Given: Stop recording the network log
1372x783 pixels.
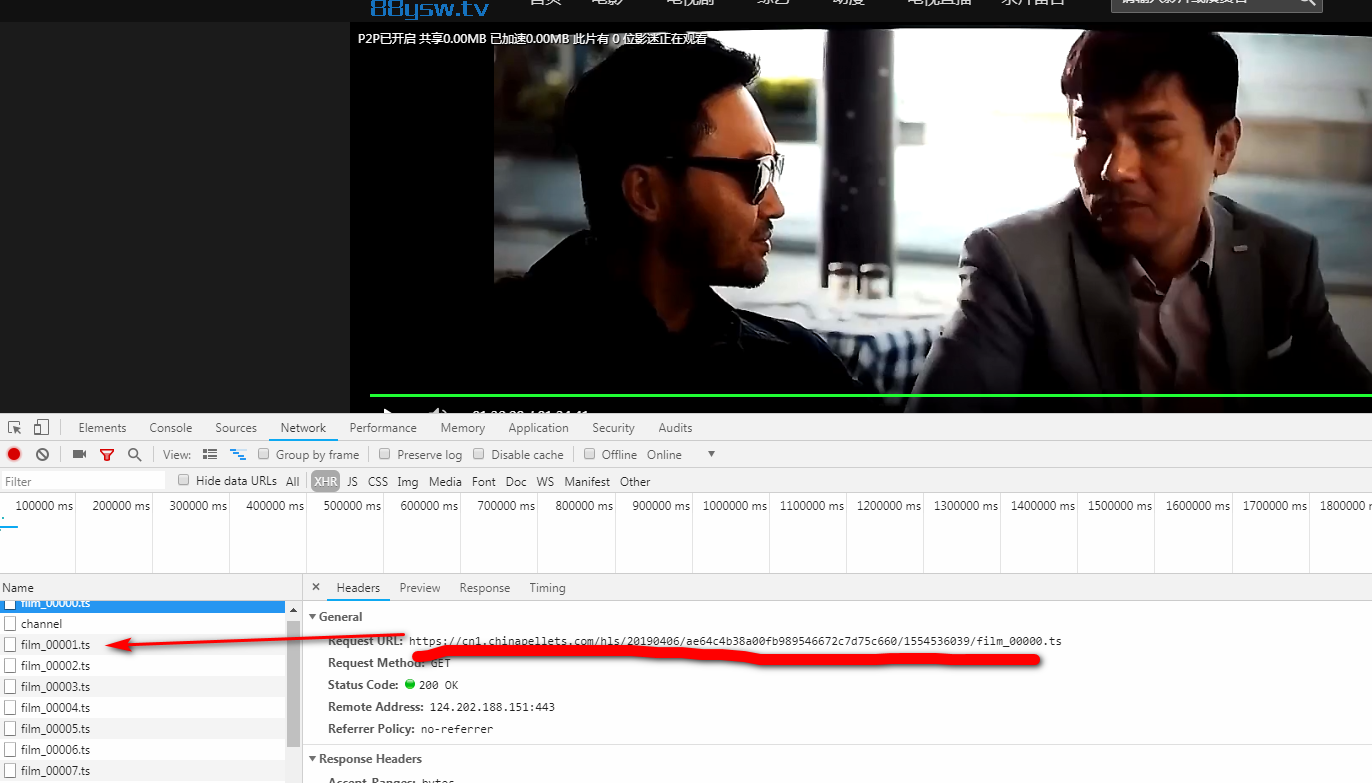Looking at the screenshot, I should (x=14, y=454).
